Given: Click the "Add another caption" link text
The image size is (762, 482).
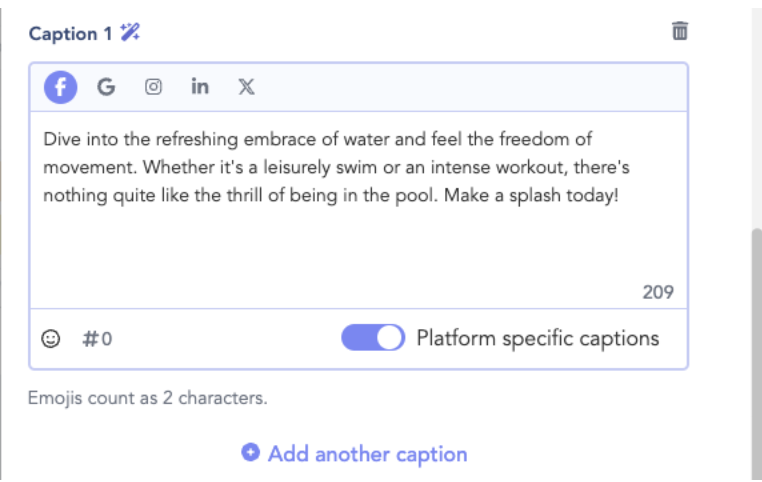Looking at the screenshot, I should click(367, 454).
